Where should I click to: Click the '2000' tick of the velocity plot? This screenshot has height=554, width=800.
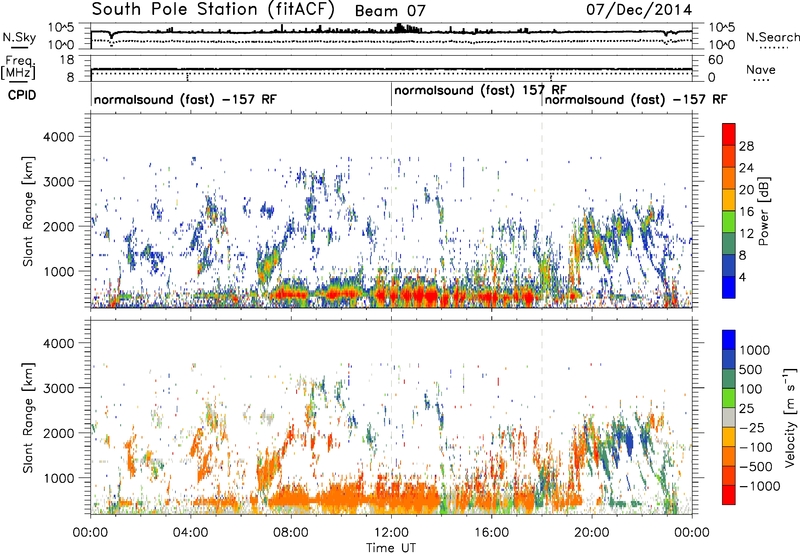coord(58,433)
